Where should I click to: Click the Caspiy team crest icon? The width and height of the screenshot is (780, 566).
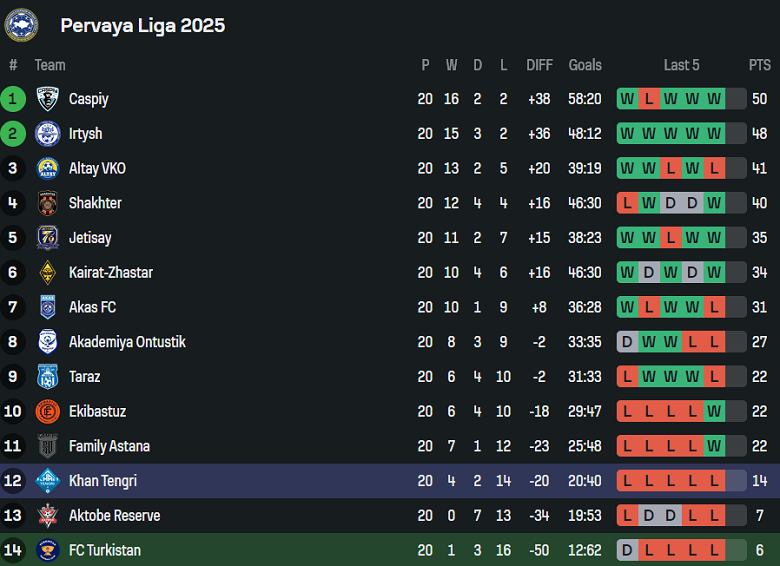[x=48, y=99]
